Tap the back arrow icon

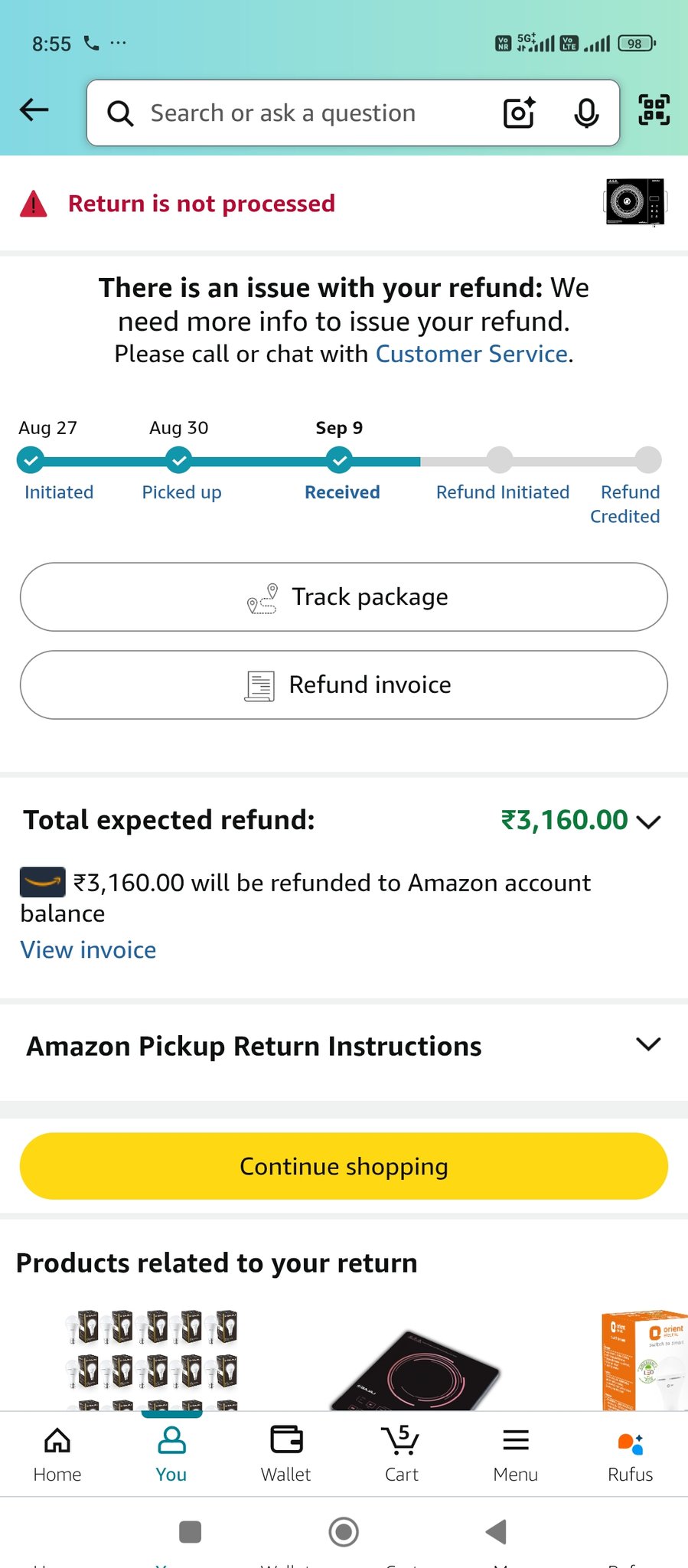(34, 111)
